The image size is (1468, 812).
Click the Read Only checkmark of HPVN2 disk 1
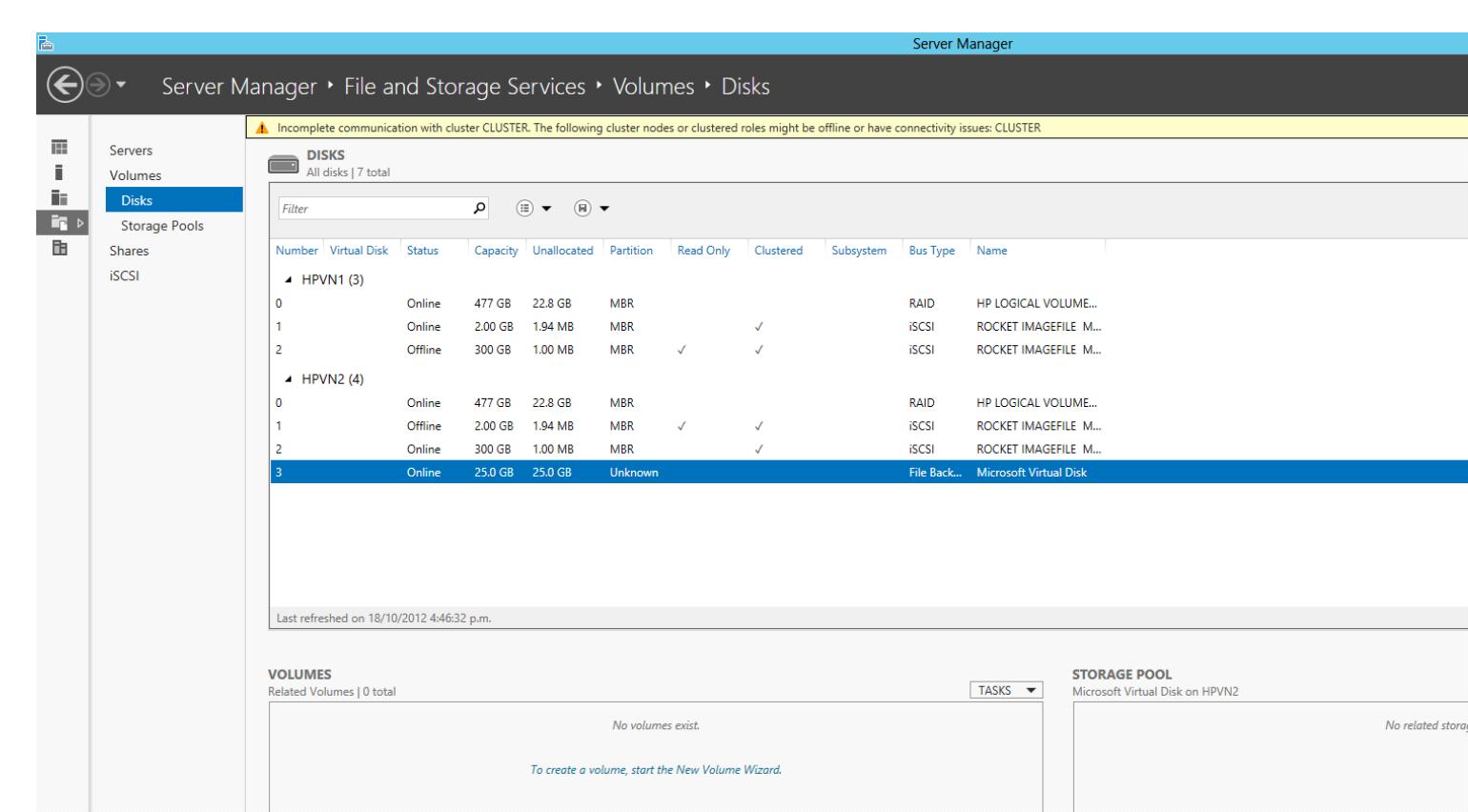(681, 426)
